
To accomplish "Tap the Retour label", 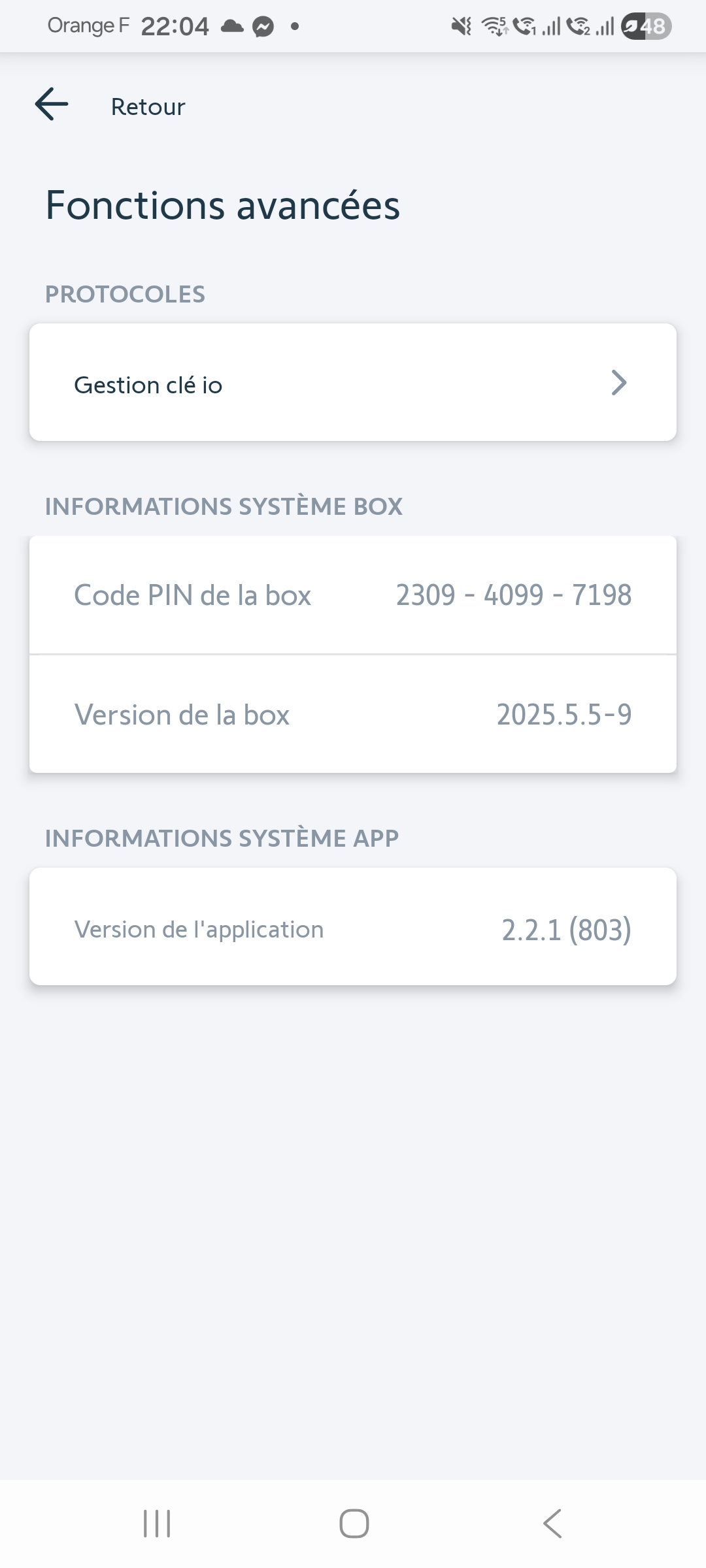I will (148, 106).
